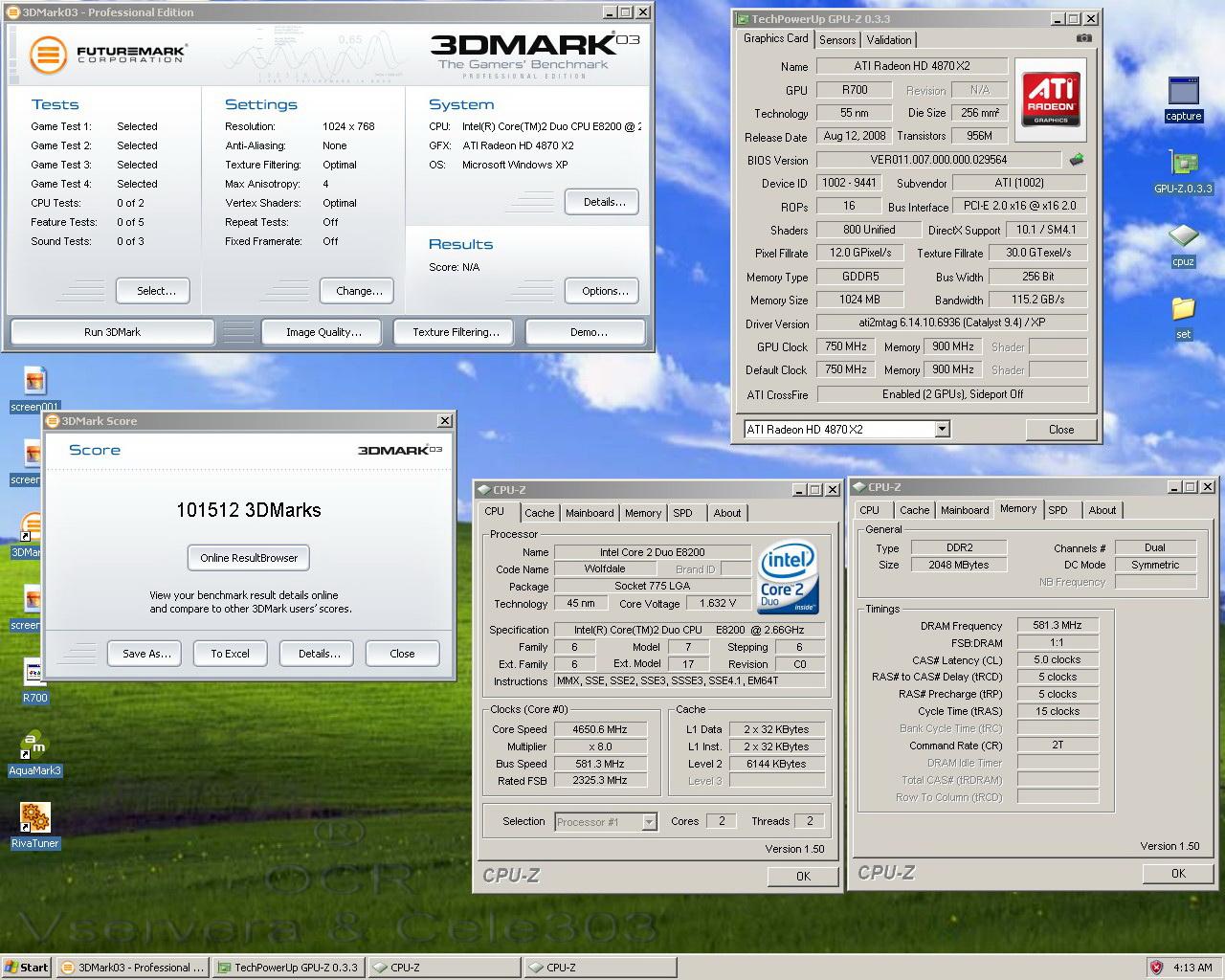The width and height of the screenshot is (1225, 980).
Task: Click Save As in 3DMark Score window
Action: pos(145,654)
